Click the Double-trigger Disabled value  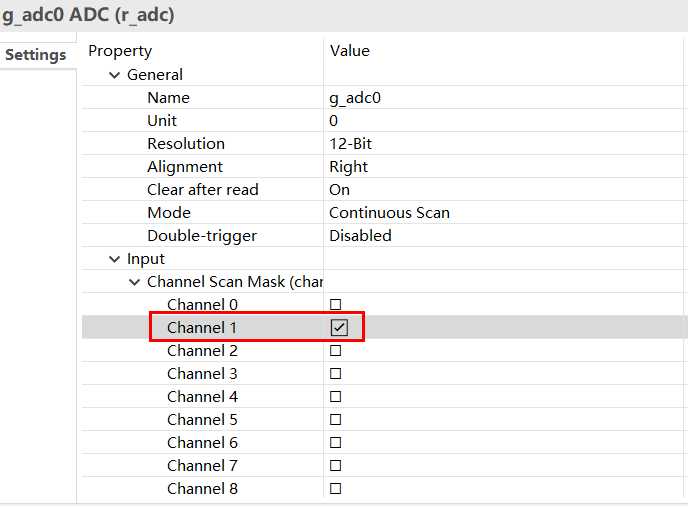pos(360,236)
